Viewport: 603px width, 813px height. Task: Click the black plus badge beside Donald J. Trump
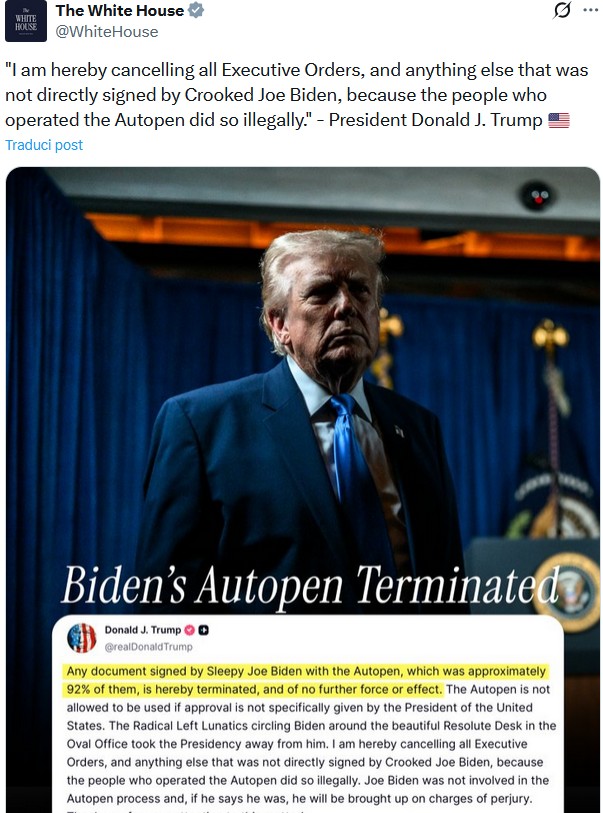204,630
